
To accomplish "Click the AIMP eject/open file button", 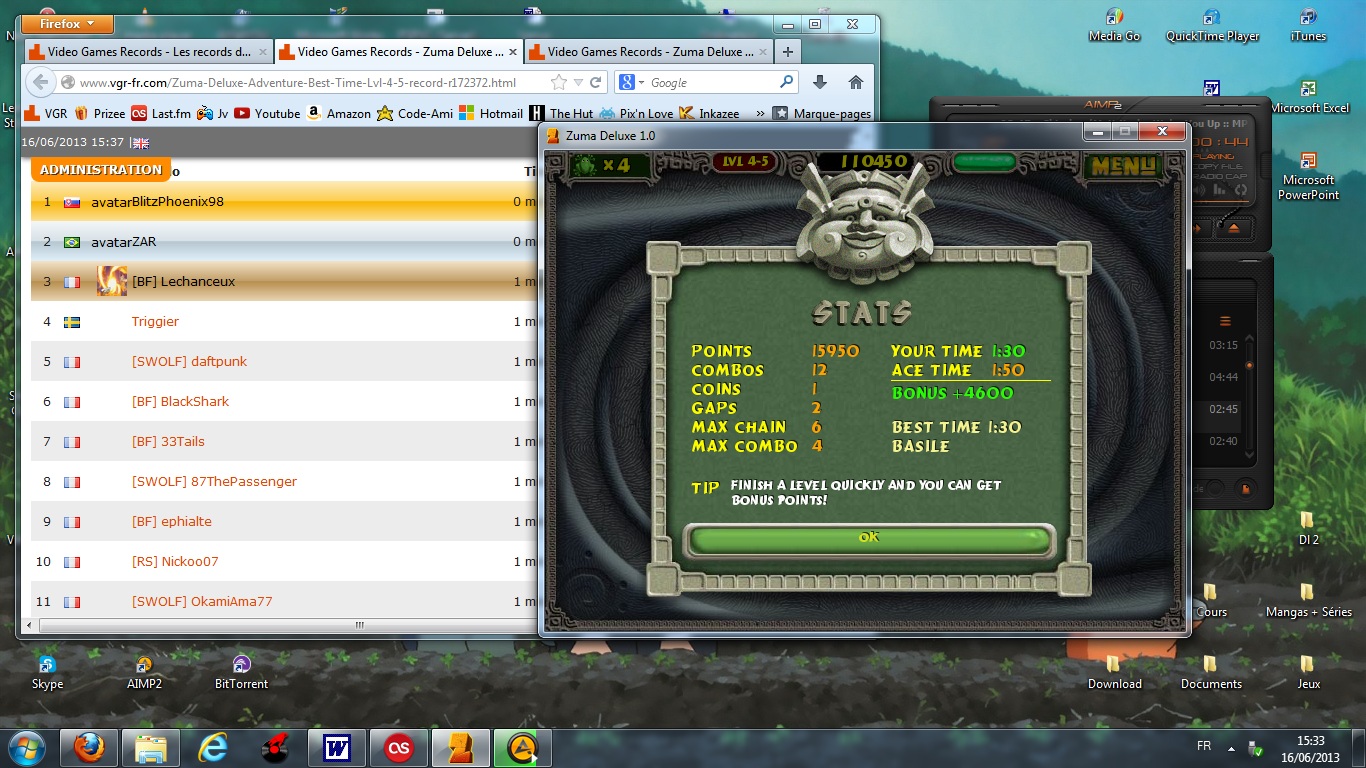I will tap(1233, 228).
